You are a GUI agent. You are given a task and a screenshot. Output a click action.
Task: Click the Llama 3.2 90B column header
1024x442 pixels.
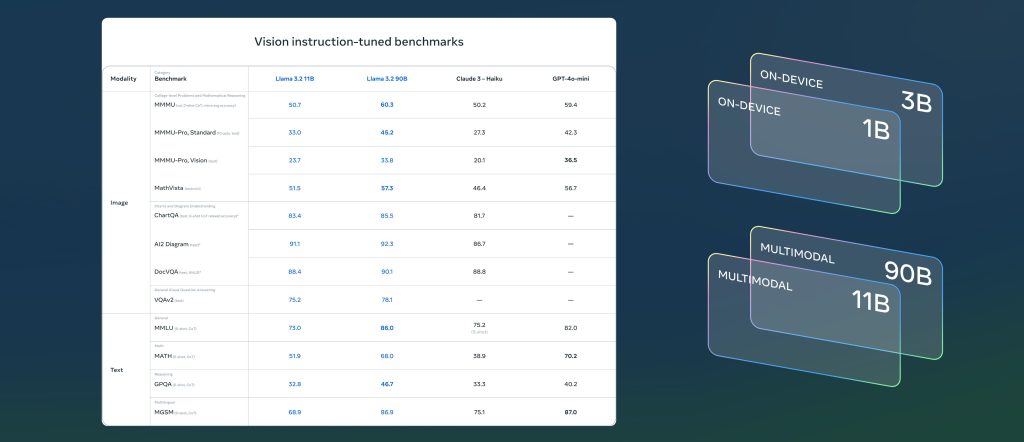point(387,79)
